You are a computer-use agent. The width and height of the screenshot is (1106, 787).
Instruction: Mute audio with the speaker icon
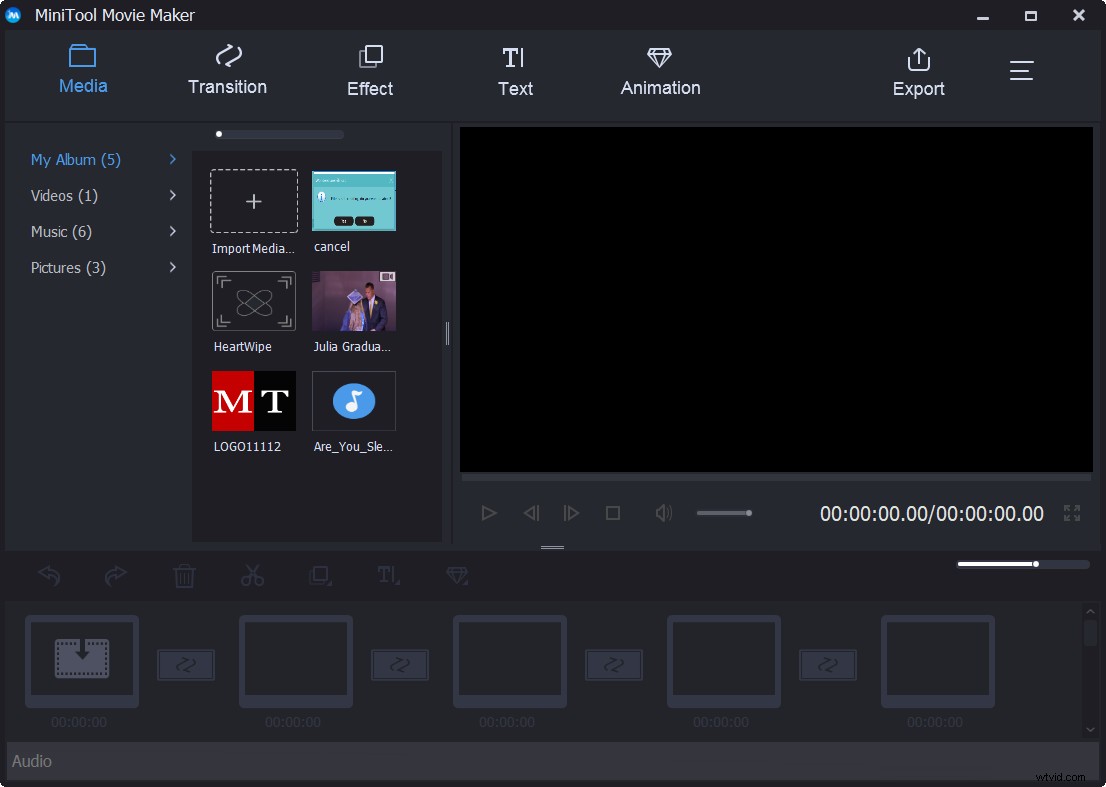tap(663, 513)
